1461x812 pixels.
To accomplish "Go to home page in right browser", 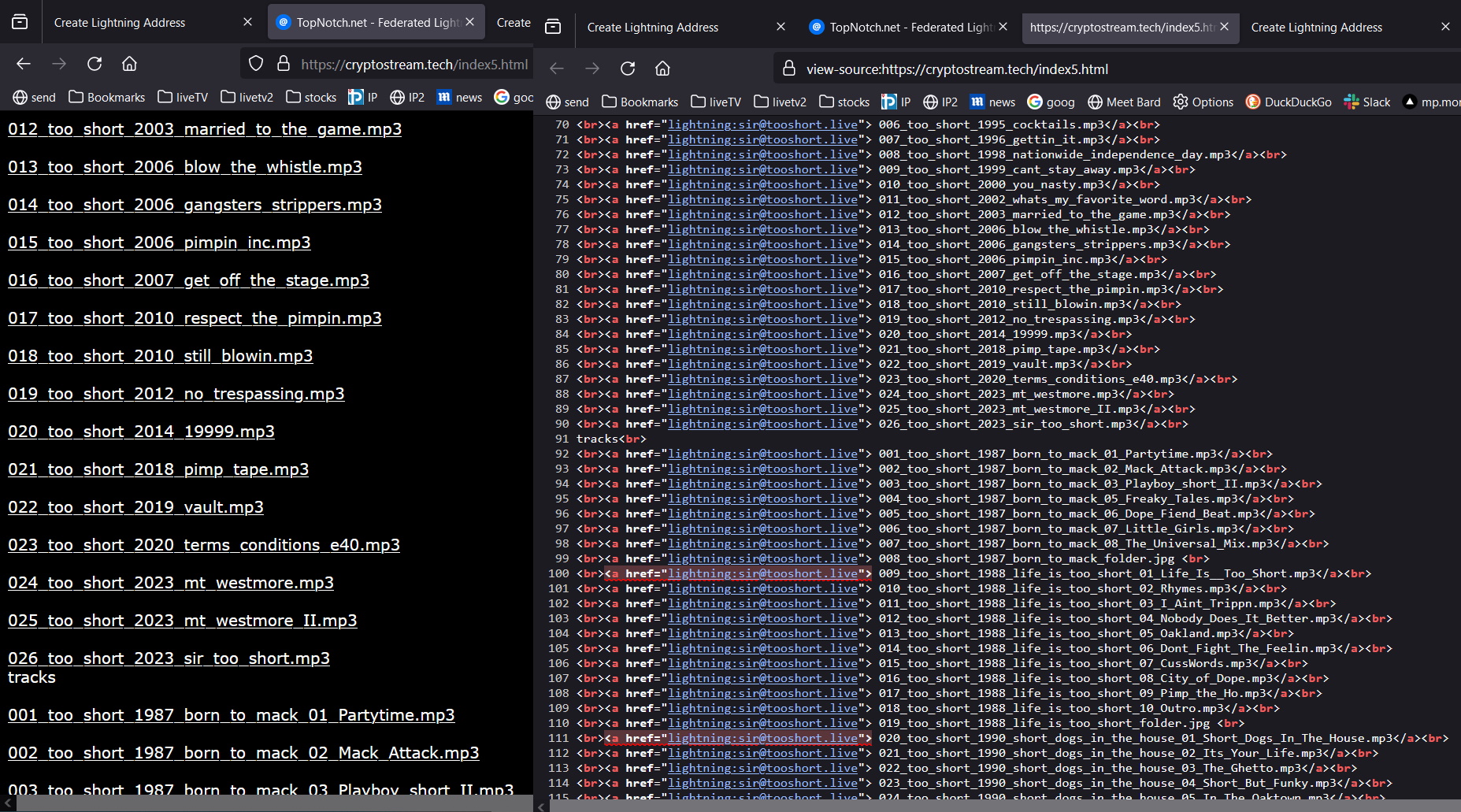I will (x=662, y=69).
